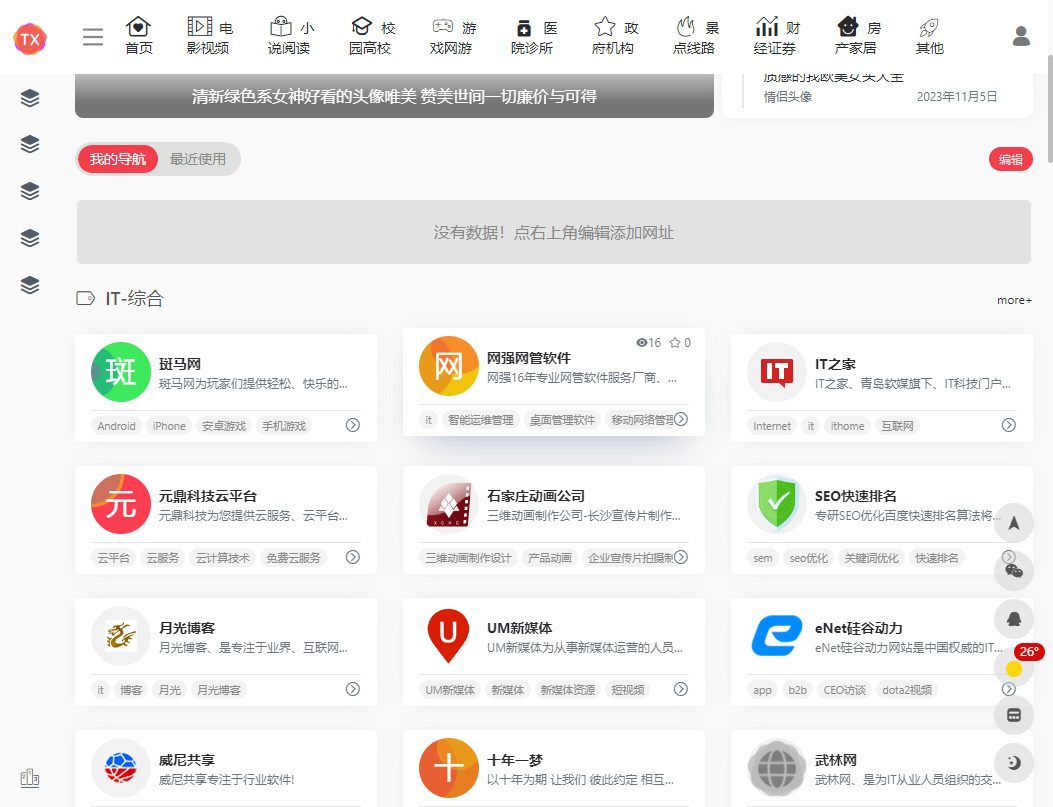The image size is (1053, 807).
Task: Select the 新媒体资源 tag
Action: tap(567, 690)
